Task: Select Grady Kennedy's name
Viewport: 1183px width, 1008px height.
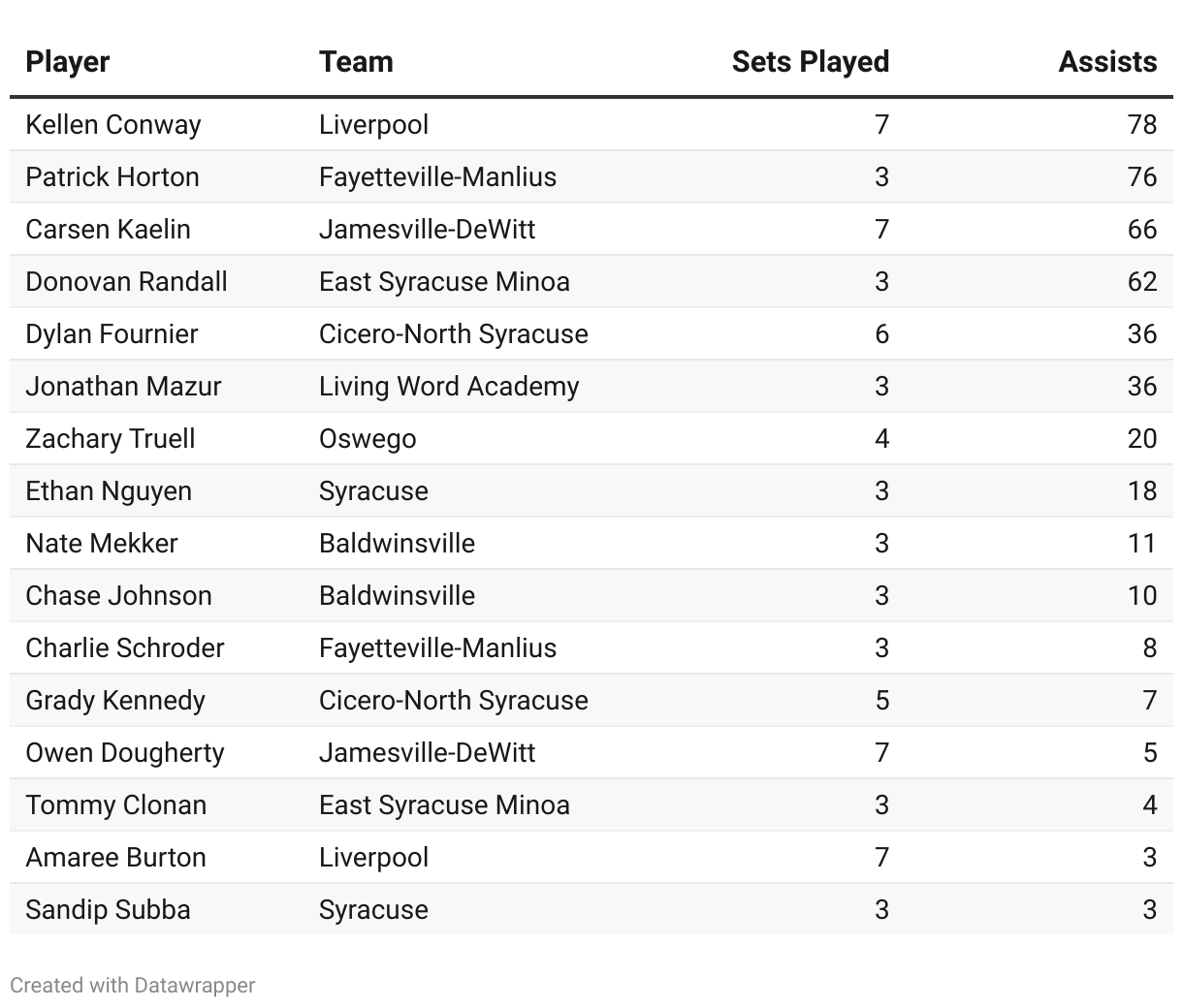Action: point(115,701)
